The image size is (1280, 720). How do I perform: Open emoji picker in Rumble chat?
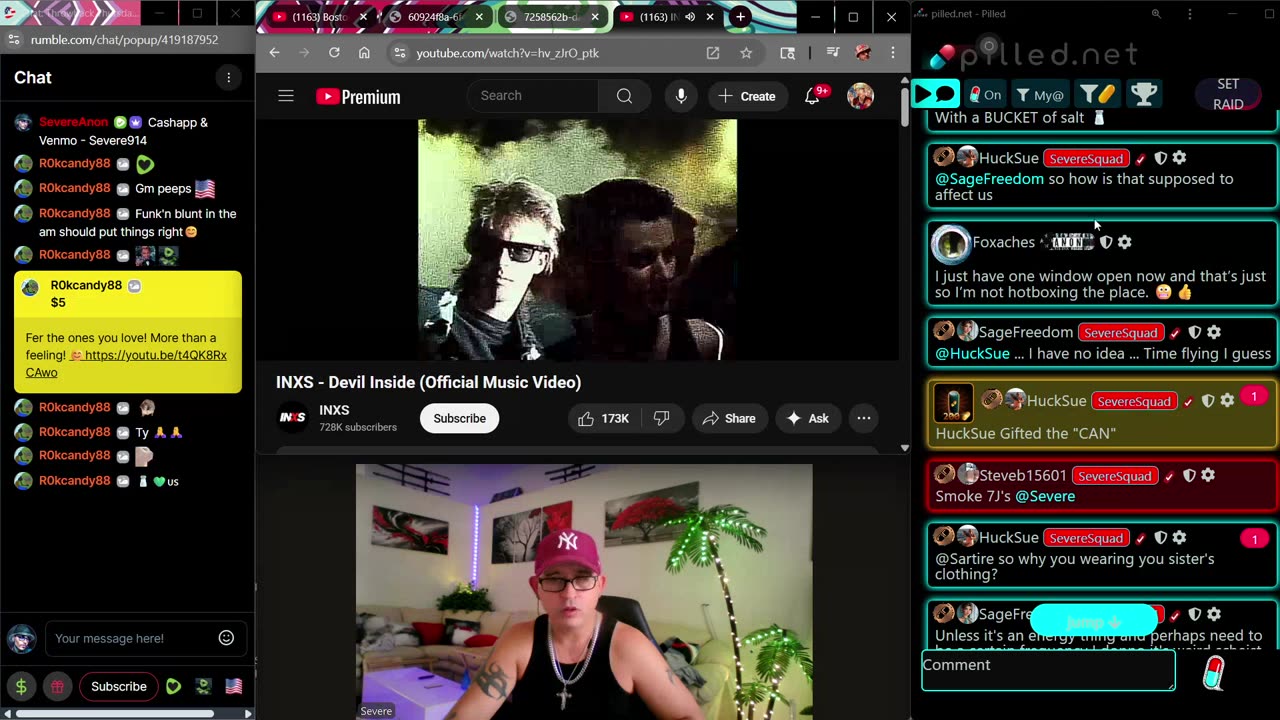[x=226, y=638]
